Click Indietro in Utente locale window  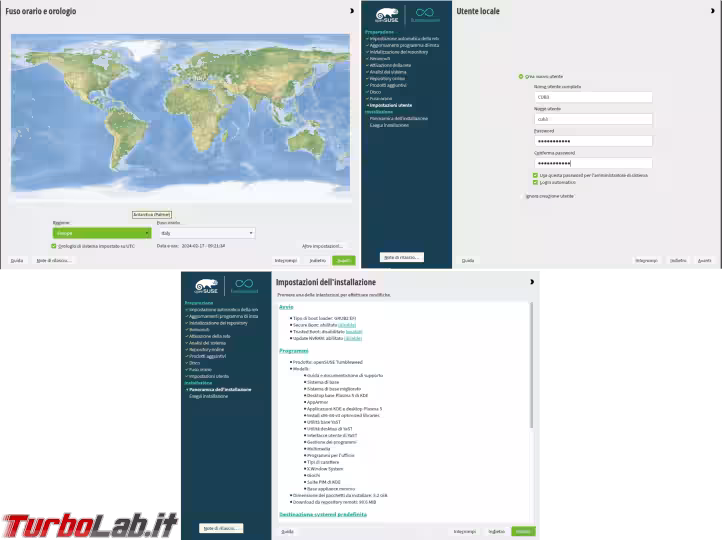pos(678,261)
